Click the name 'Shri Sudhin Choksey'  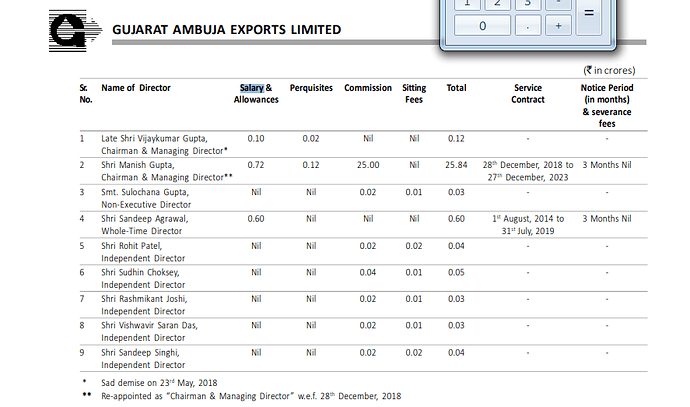click(140, 272)
